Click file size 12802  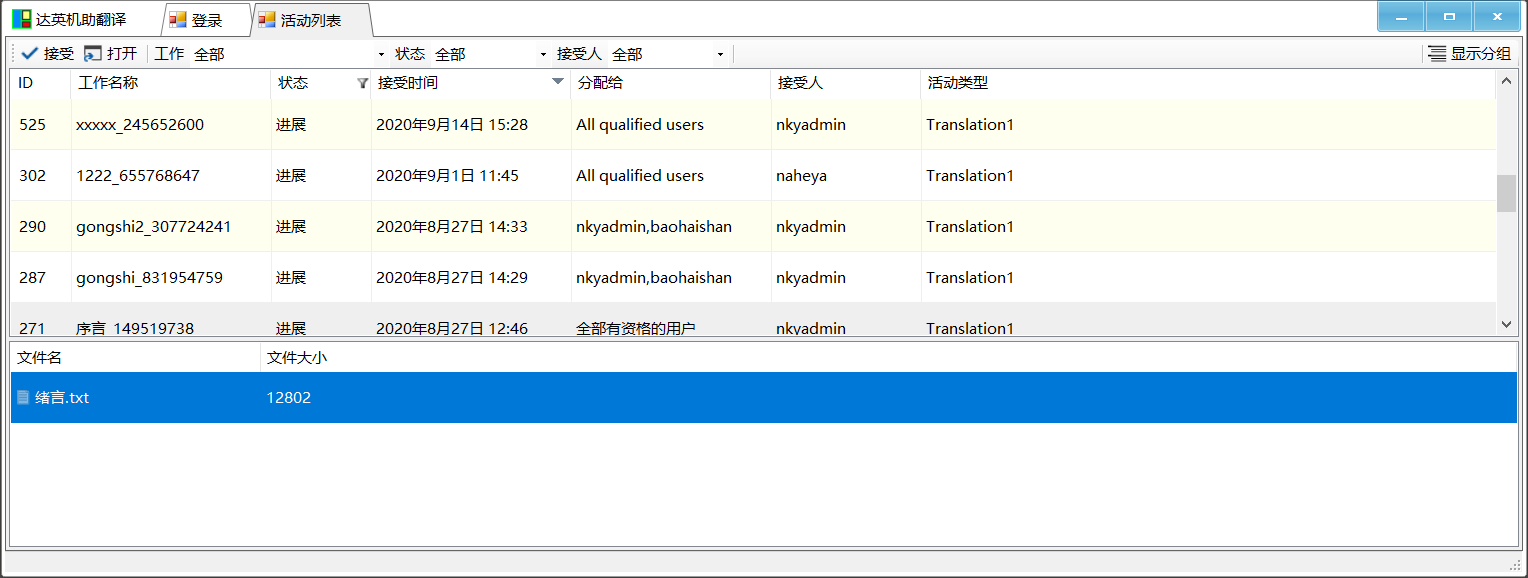tap(288, 398)
